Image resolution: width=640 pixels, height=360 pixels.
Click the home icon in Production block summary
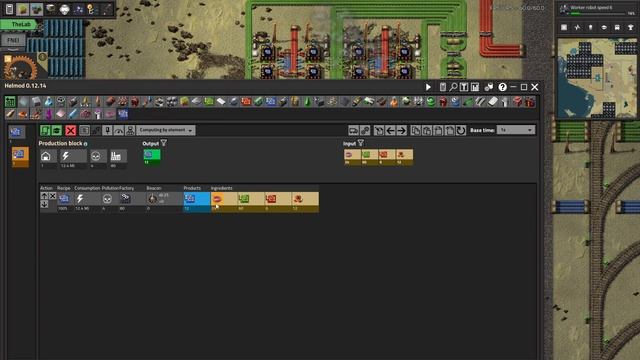[x=46, y=156]
